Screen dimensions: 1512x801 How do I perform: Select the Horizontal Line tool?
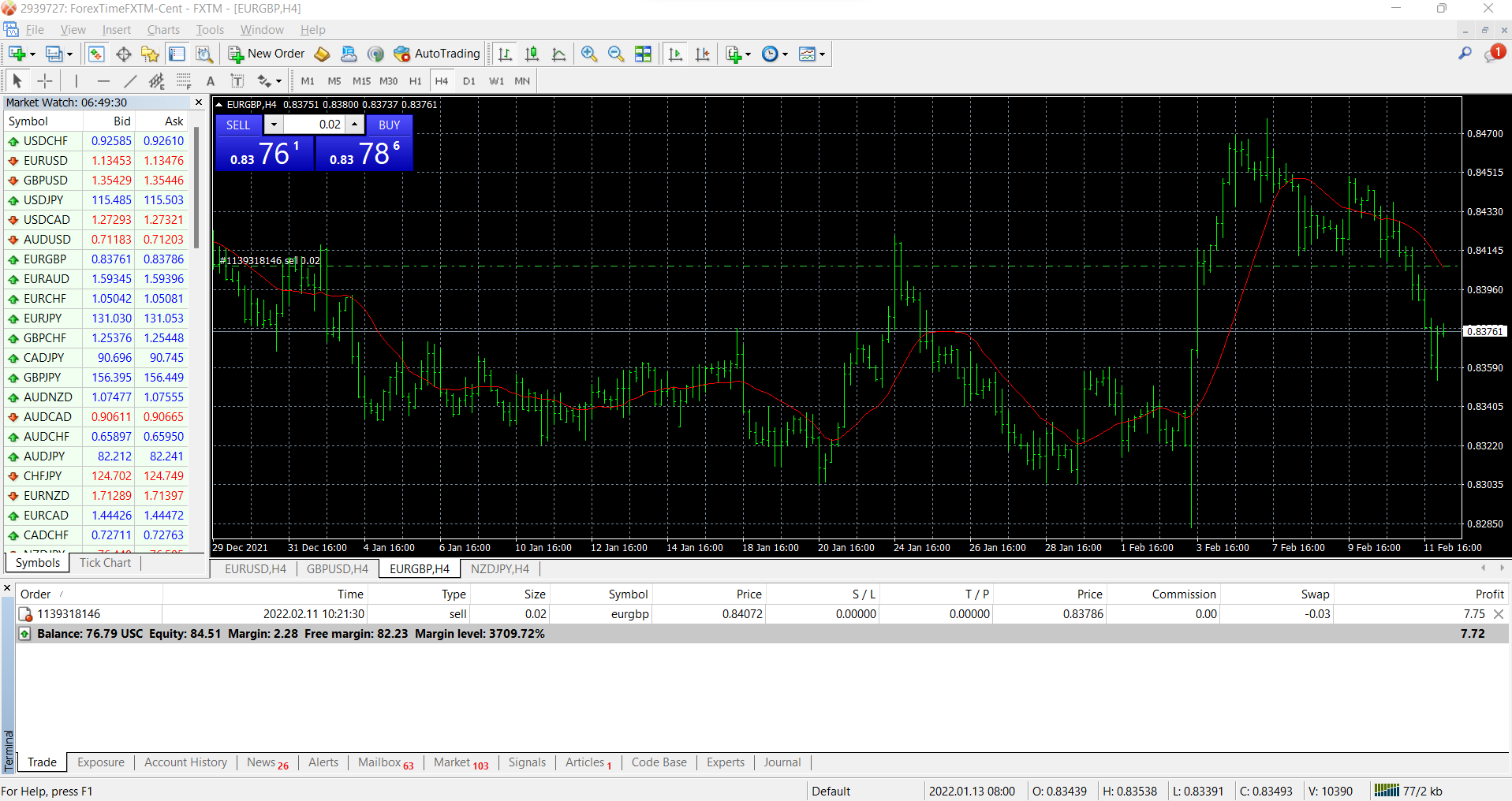(103, 80)
